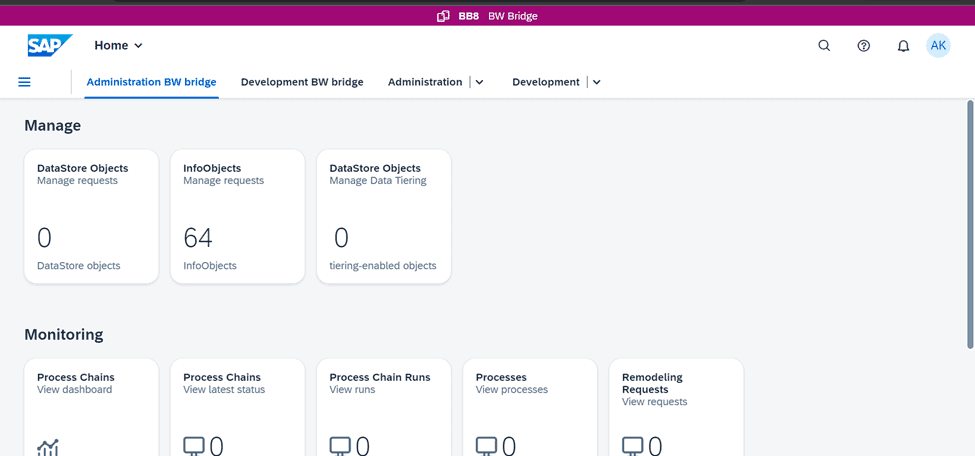The height and width of the screenshot is (456, 975).
Task: Open the Administration tab
Action: (425, 82)
